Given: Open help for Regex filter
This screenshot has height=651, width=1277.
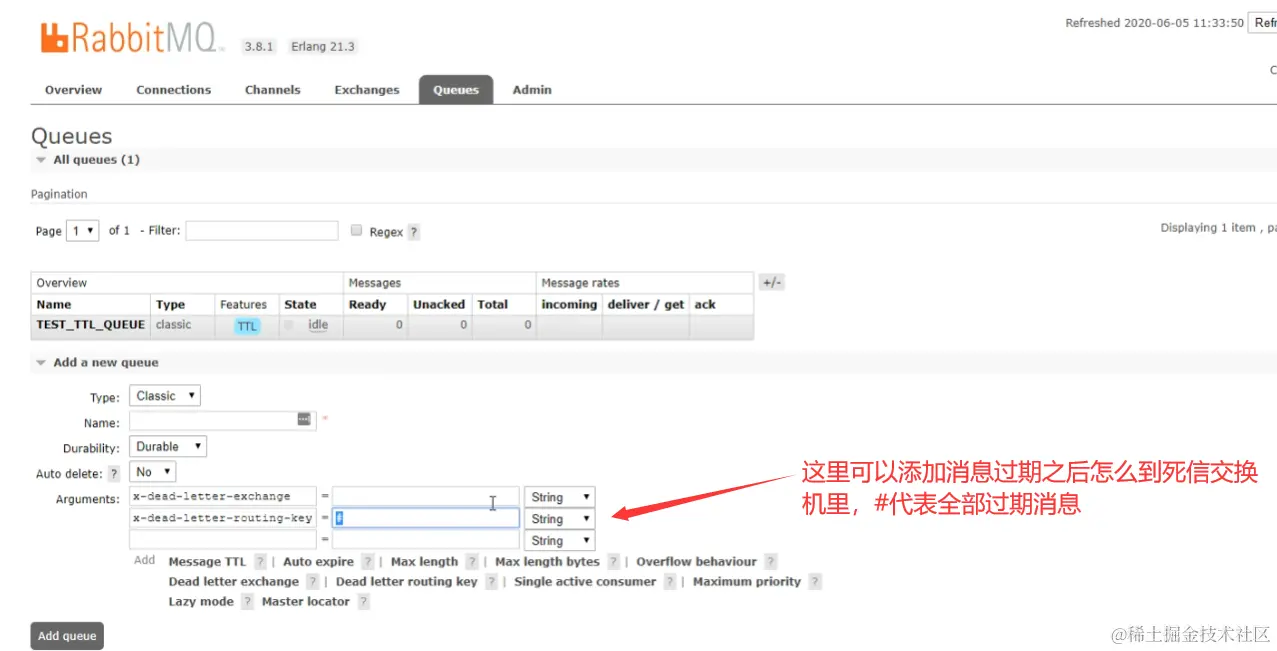Looking at the screenshot, I should click(414, 232).
